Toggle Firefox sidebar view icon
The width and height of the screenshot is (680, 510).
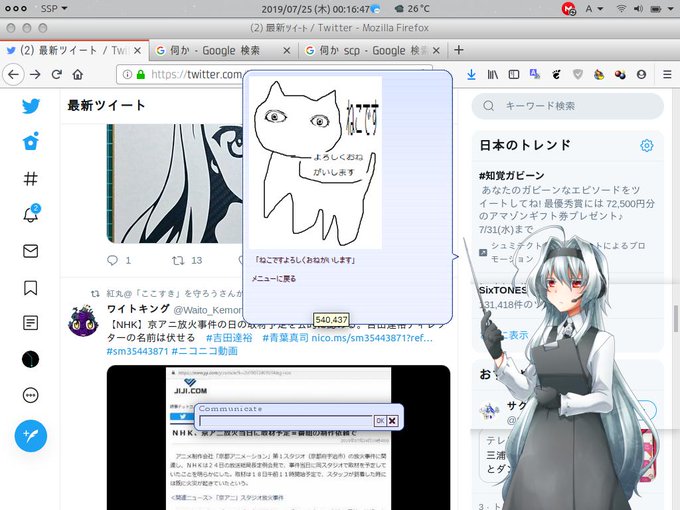pyautogui.click(x=513, y=75)
